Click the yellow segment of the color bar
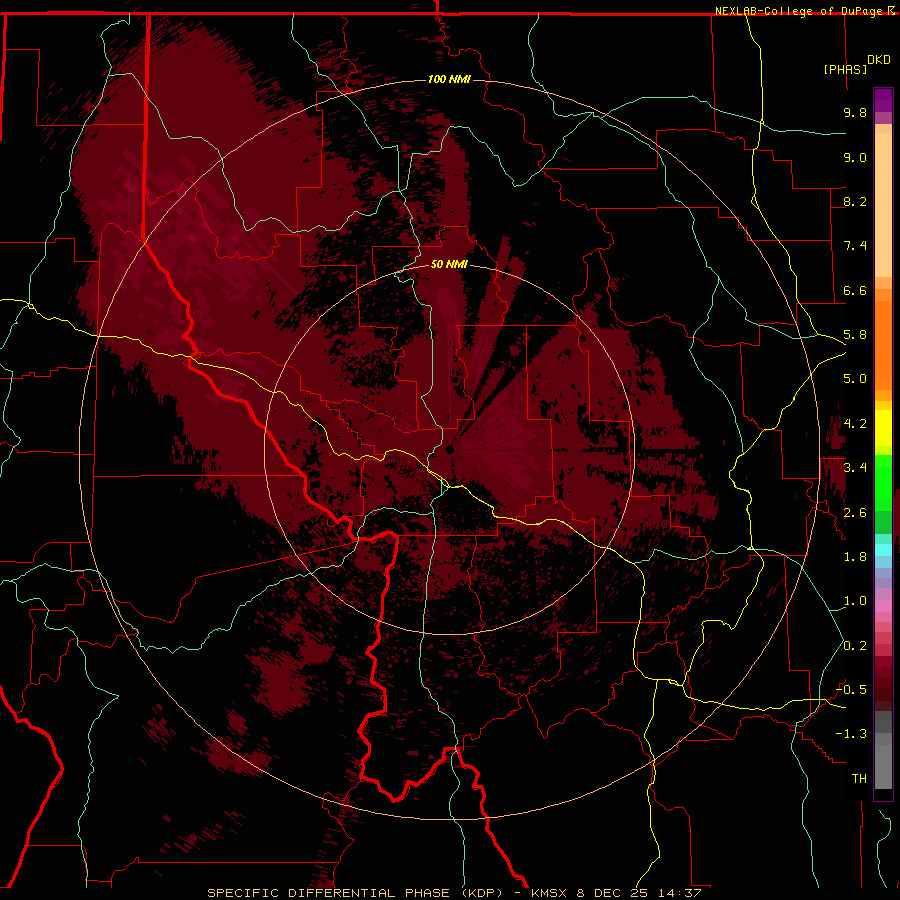The height and width of the screenshot is (900, 900). (x=883, y=428)
